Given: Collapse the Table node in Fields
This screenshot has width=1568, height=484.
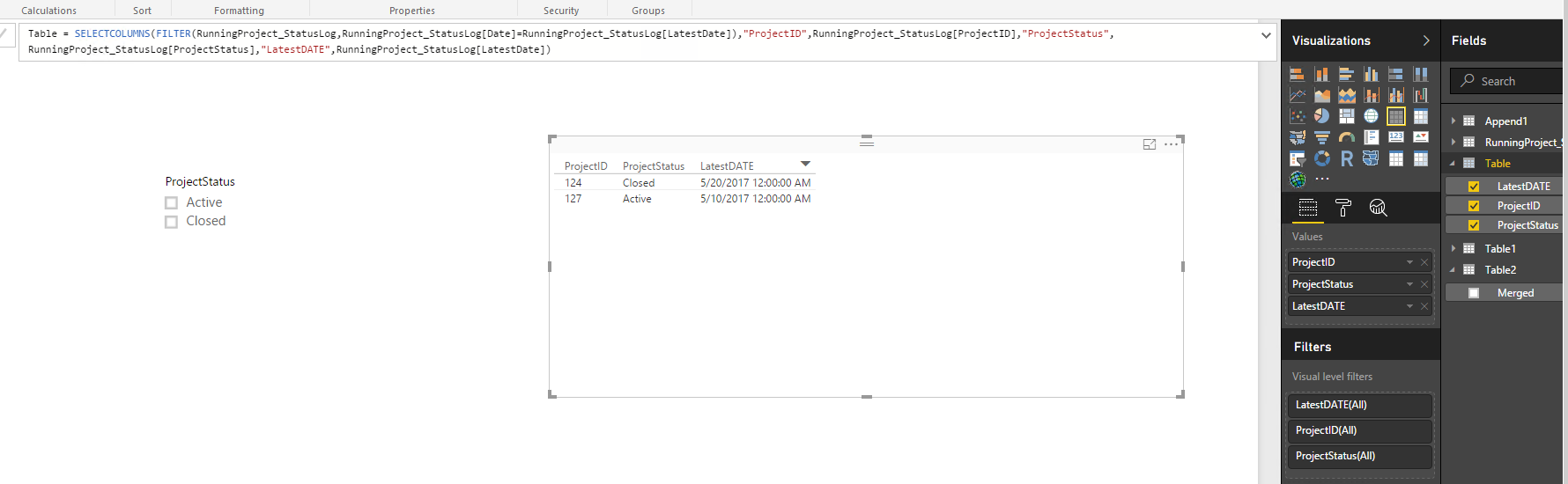Looking at the screenshot, I should pyautogui.click(x=1453, y=164).
